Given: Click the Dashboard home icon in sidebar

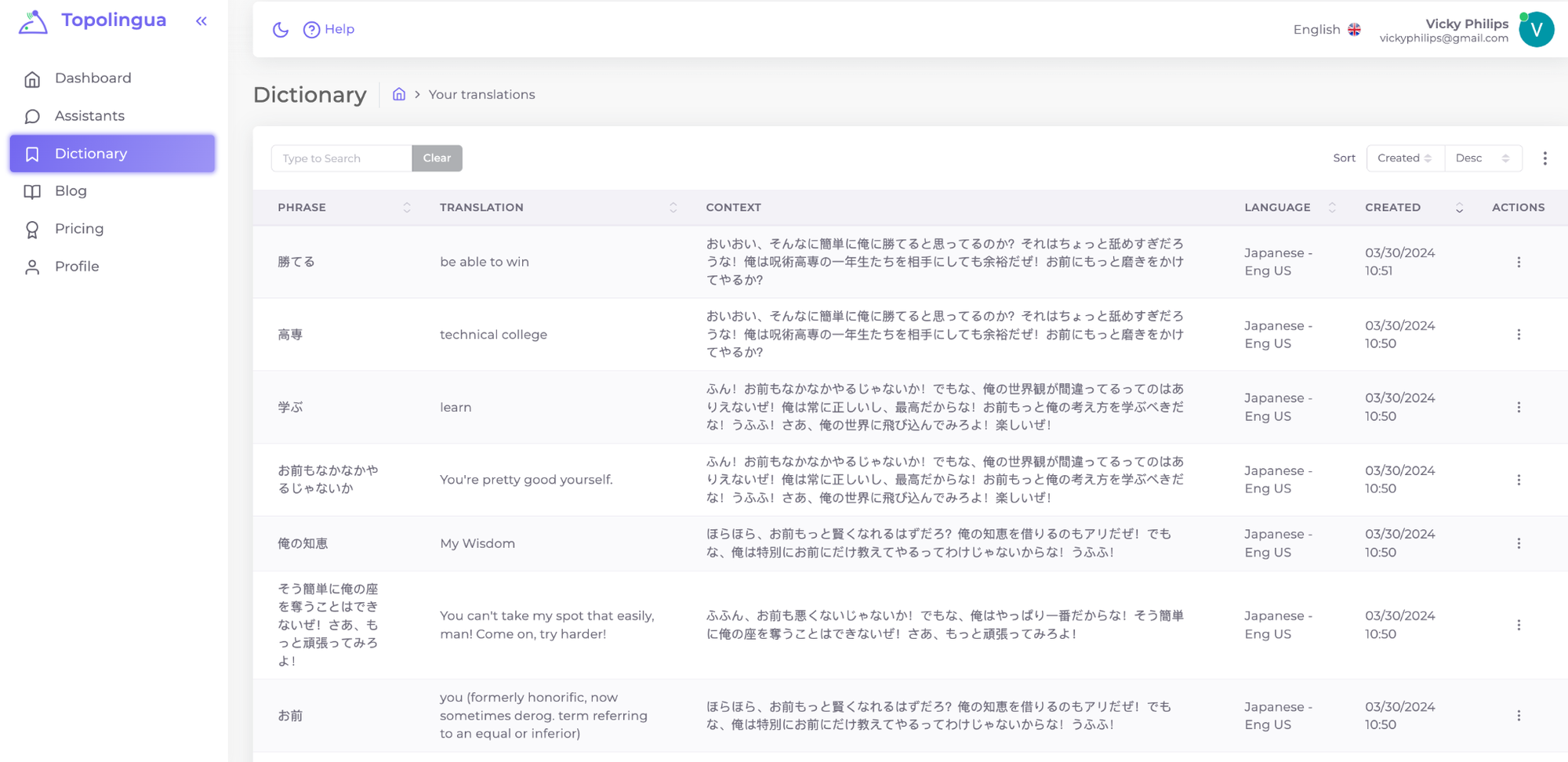Looking at the screenshot, I should [x=32, y=79].
